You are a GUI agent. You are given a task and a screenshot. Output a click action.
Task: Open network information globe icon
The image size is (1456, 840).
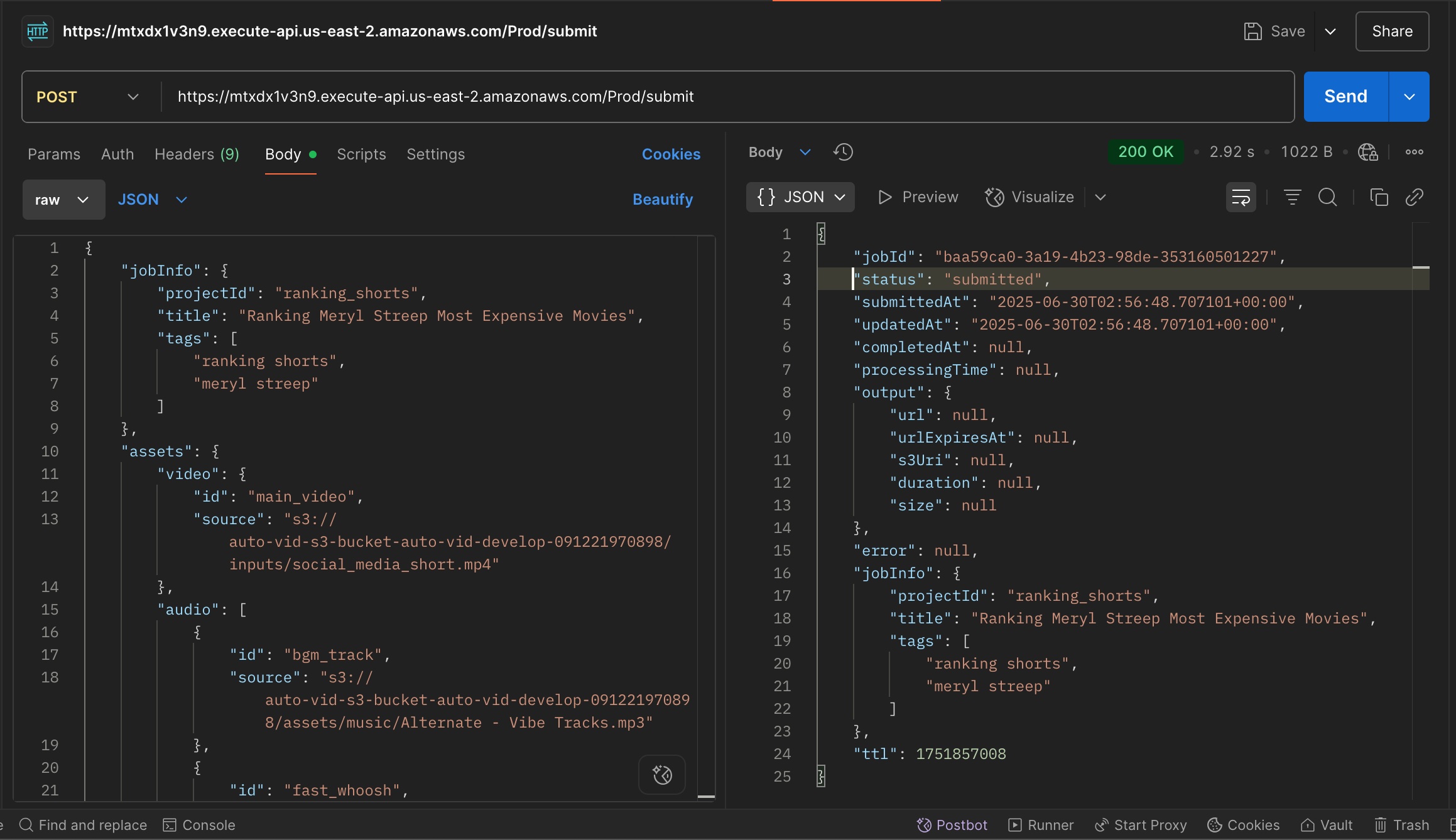click(1367, 152)
